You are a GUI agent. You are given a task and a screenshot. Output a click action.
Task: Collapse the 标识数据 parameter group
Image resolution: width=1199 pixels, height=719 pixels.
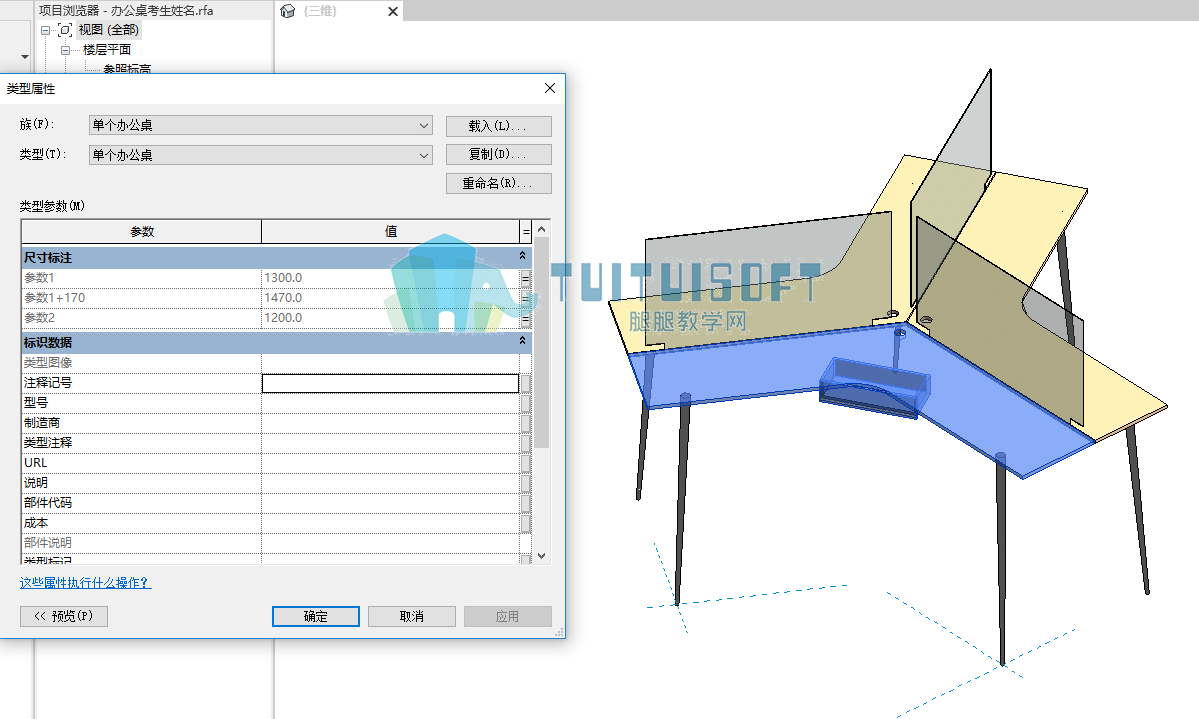(523, 340)
